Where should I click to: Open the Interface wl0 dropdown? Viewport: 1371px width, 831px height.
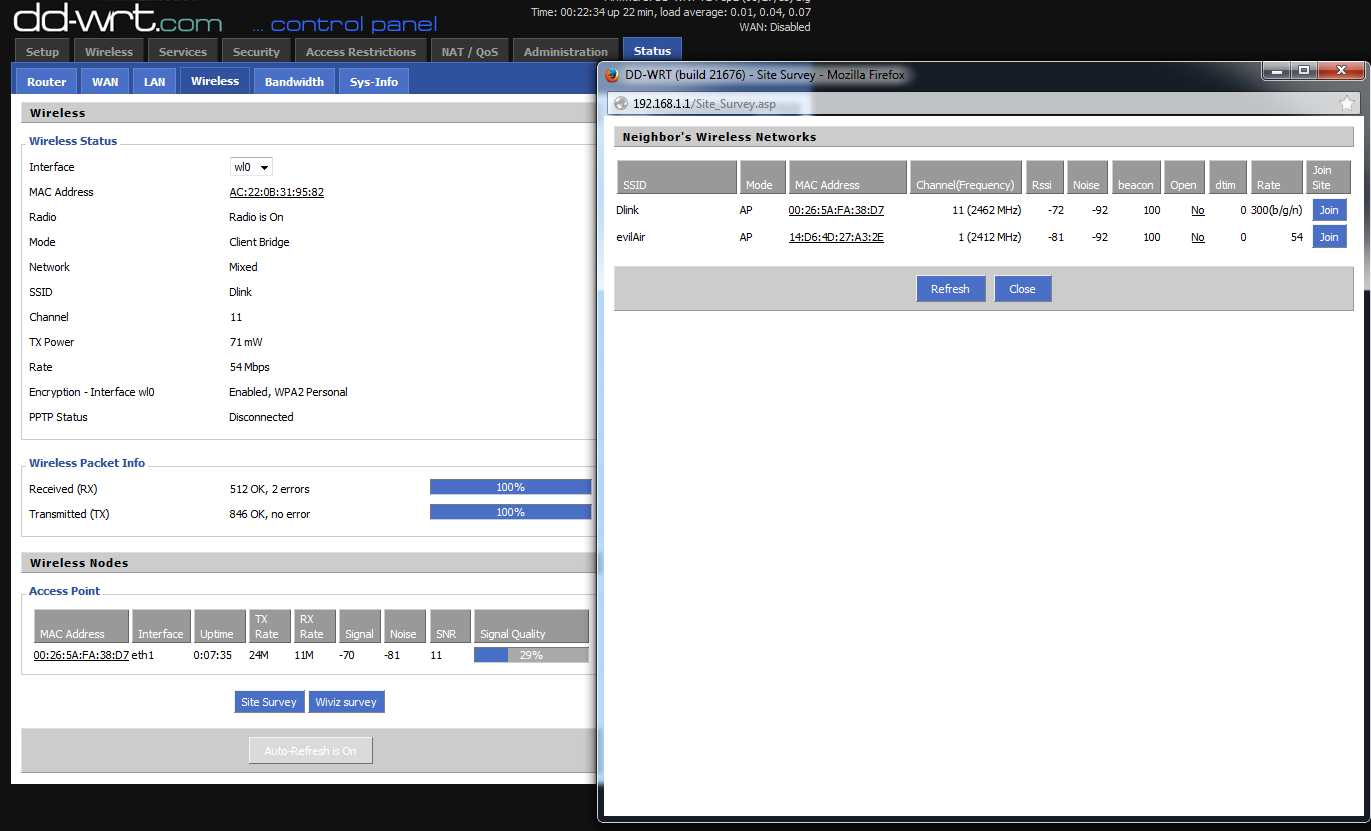tap(252, 167)
